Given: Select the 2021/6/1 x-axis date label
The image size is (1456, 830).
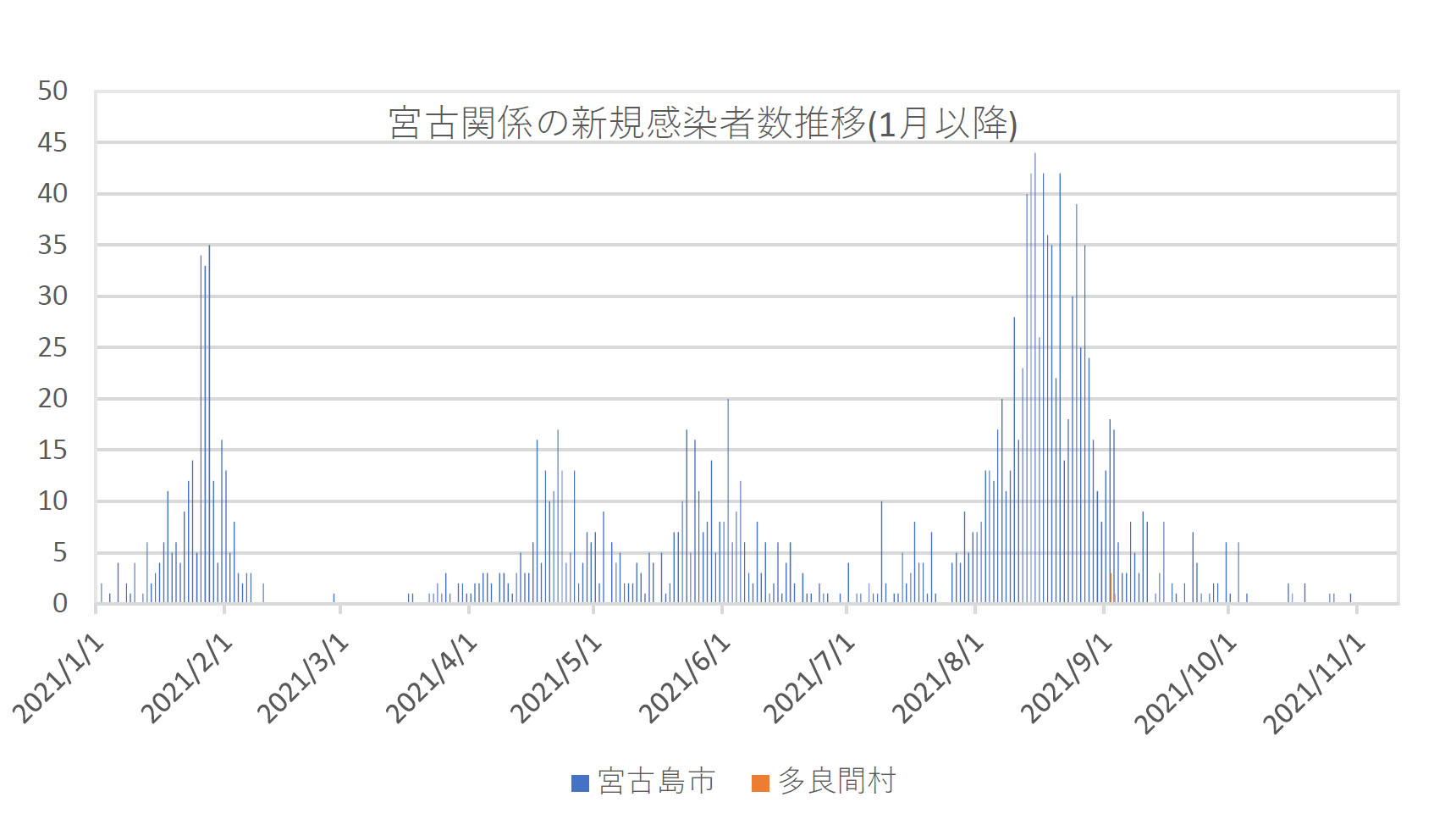Looking at the screenshot, I should pos(685,678).
